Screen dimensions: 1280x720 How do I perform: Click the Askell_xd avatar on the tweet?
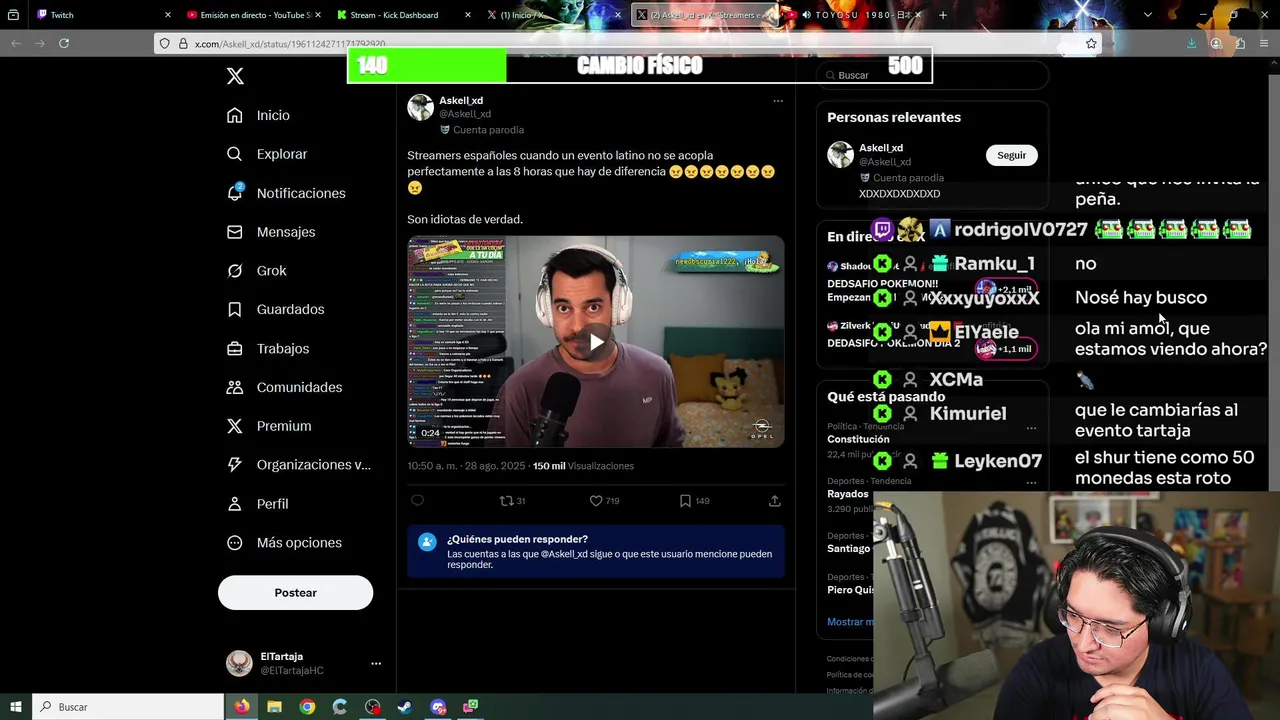(x=420, y=107)
